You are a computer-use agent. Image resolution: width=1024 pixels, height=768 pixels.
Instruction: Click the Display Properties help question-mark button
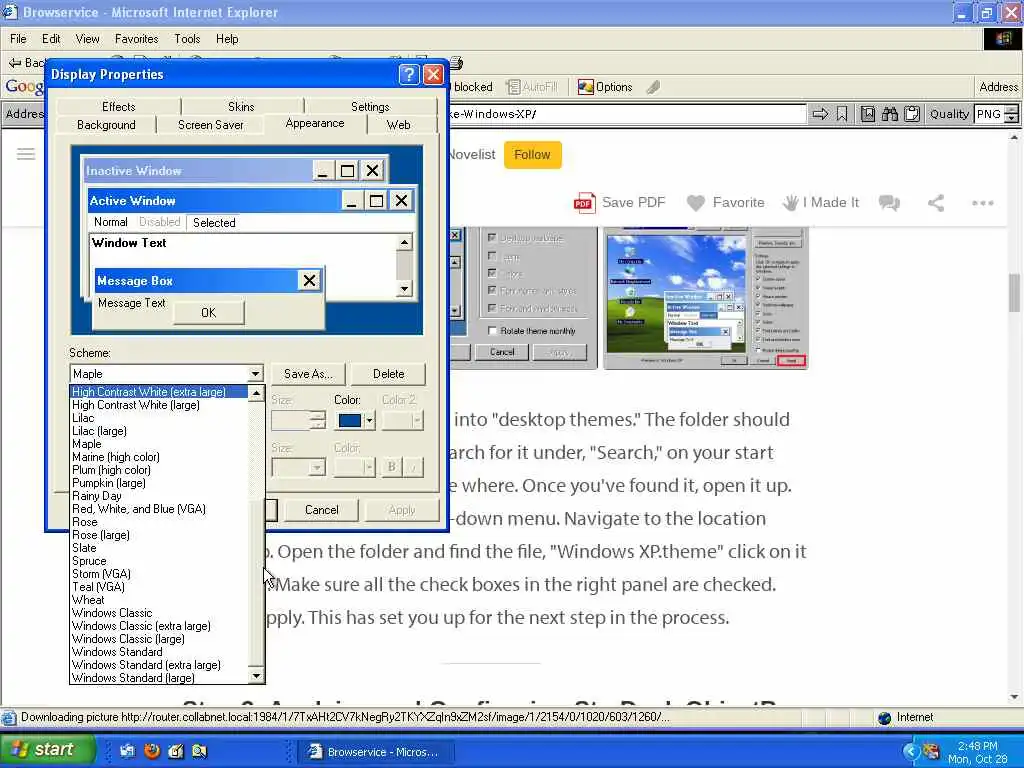coord(409,74)
